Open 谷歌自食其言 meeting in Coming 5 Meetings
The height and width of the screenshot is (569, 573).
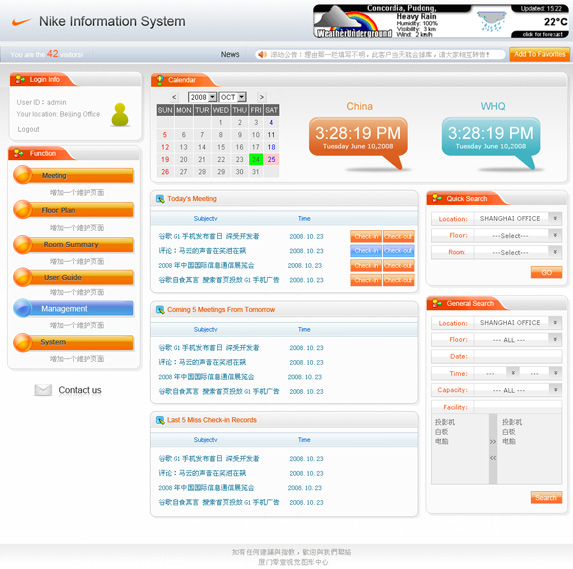[x=219, y=391]
